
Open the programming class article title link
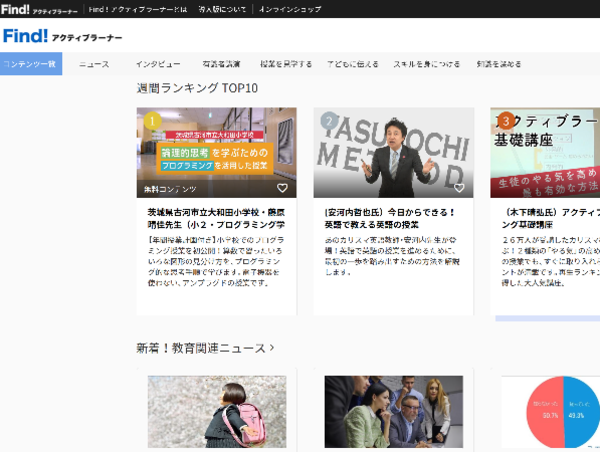216,218
